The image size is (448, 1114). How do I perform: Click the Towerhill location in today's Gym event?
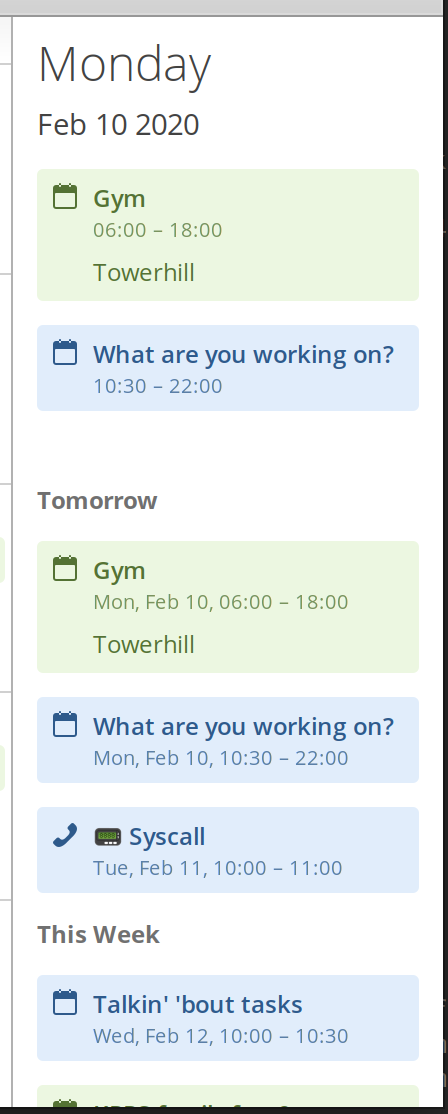click(x=144, y=273)
